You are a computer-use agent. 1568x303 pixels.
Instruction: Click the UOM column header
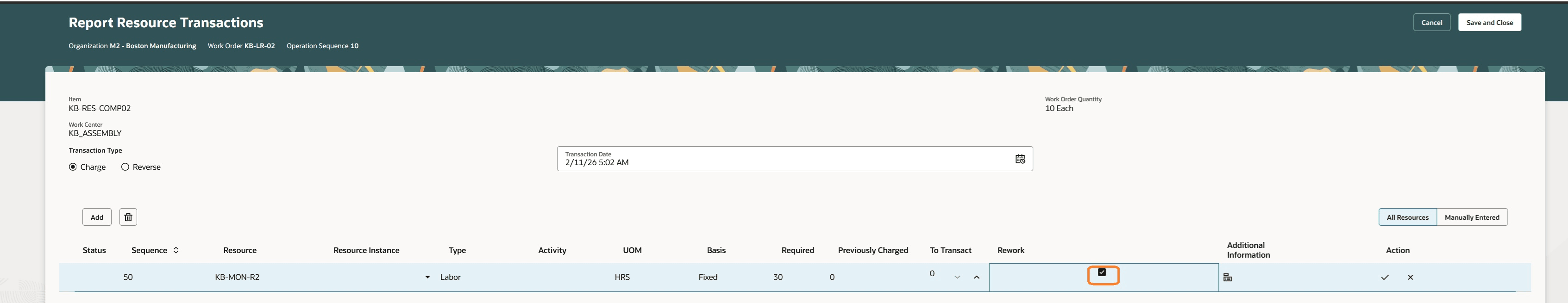coord(632,250)
